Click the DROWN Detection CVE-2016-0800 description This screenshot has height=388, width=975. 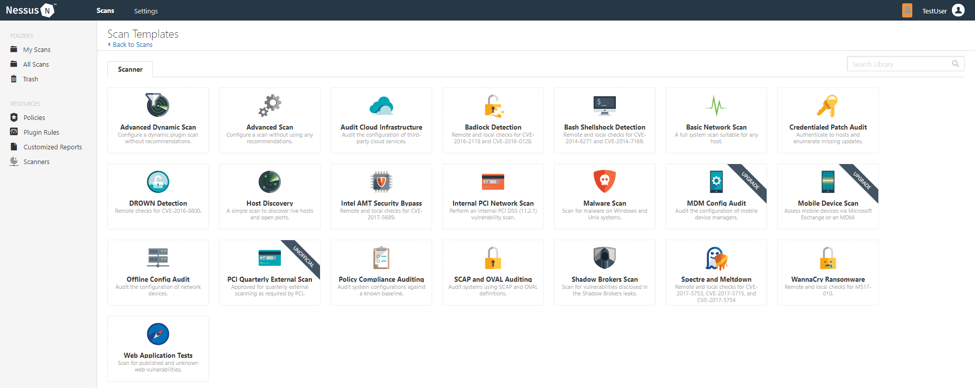(x=158, y=211)
